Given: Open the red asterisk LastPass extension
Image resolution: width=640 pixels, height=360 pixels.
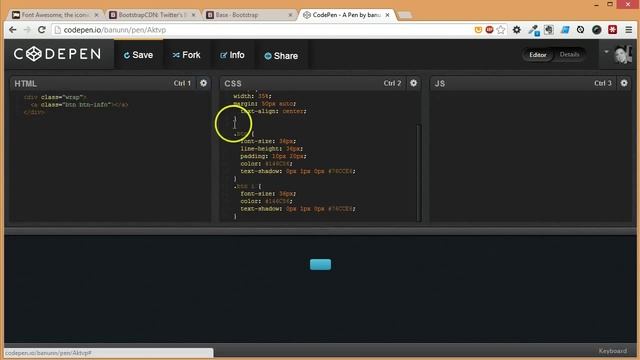Looking at the screenshot, I should [613, 29].
